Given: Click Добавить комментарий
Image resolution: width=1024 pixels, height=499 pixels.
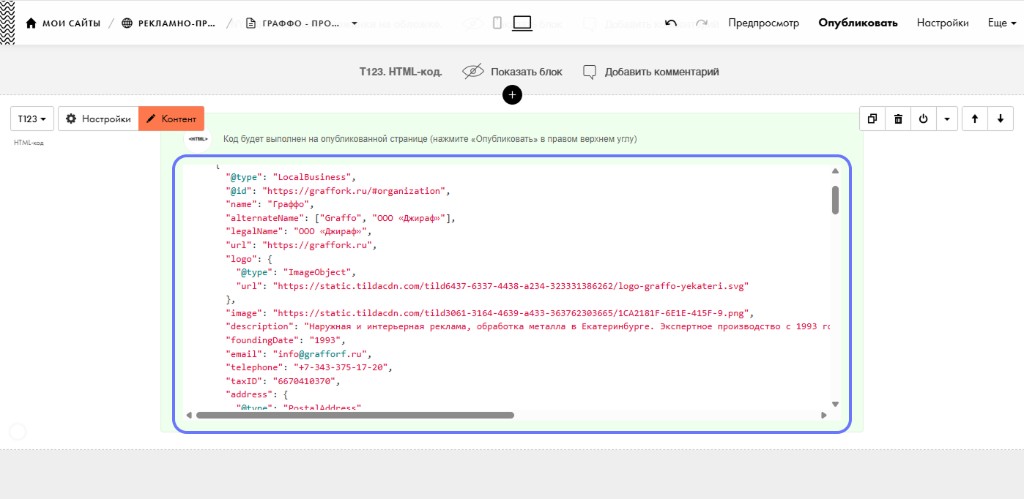Looking at the screenshot, I should click(x=662, y=72).
